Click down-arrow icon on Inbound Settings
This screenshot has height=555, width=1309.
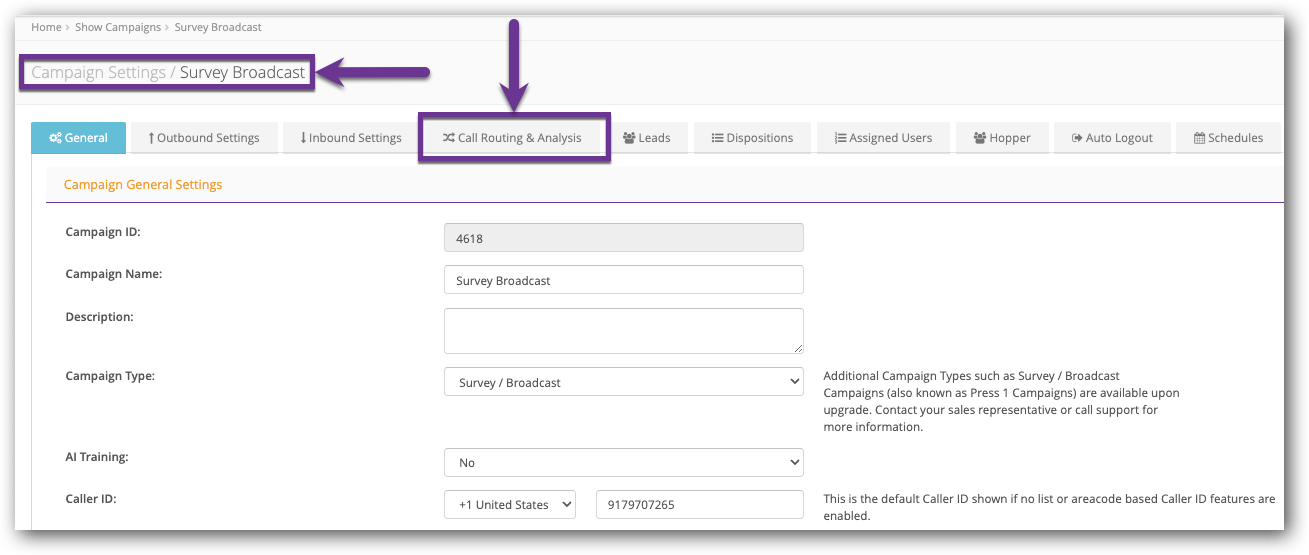pyautogui.click(x=303, y=138)
